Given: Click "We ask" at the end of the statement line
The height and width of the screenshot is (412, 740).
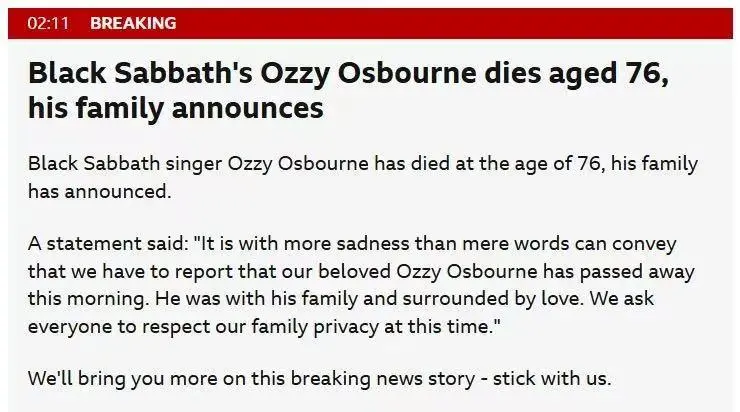Looking at the screenshot, I should [x=622, y=299].
